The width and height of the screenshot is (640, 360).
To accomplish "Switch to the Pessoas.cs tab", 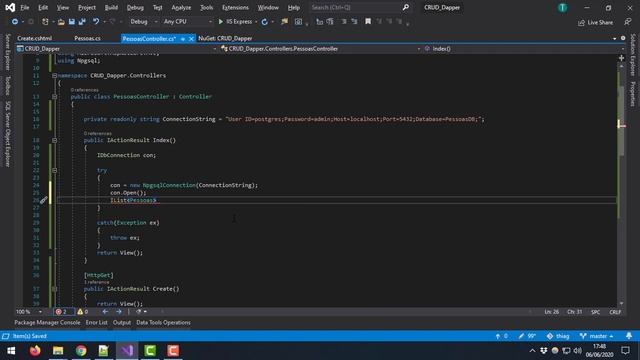I will pyautogui.click(x=87, y=38).
